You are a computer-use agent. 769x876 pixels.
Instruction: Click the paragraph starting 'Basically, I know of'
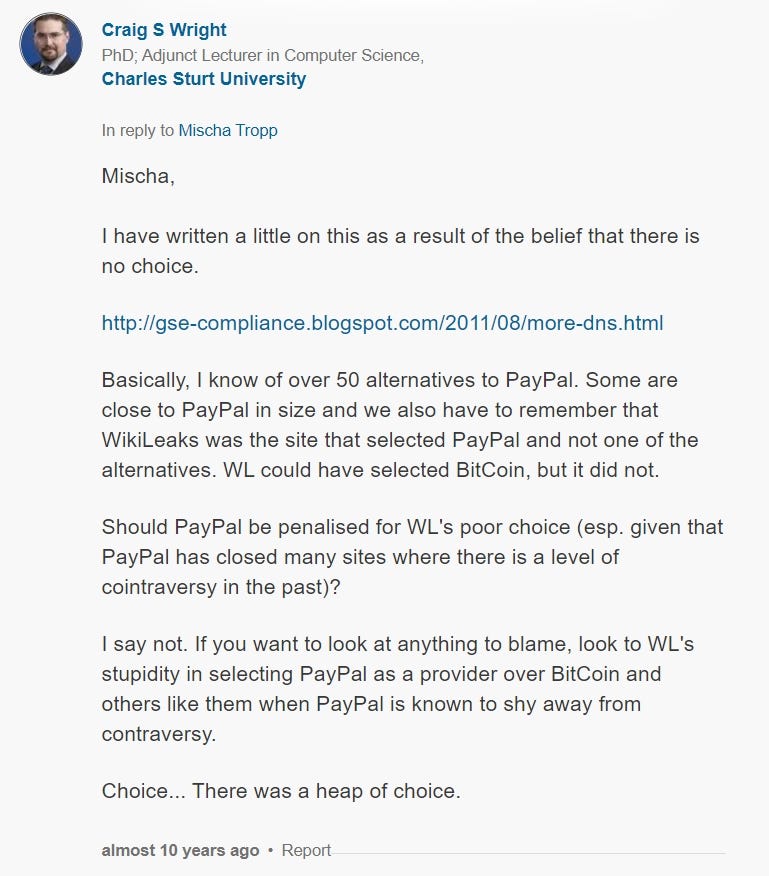point(400,425)
